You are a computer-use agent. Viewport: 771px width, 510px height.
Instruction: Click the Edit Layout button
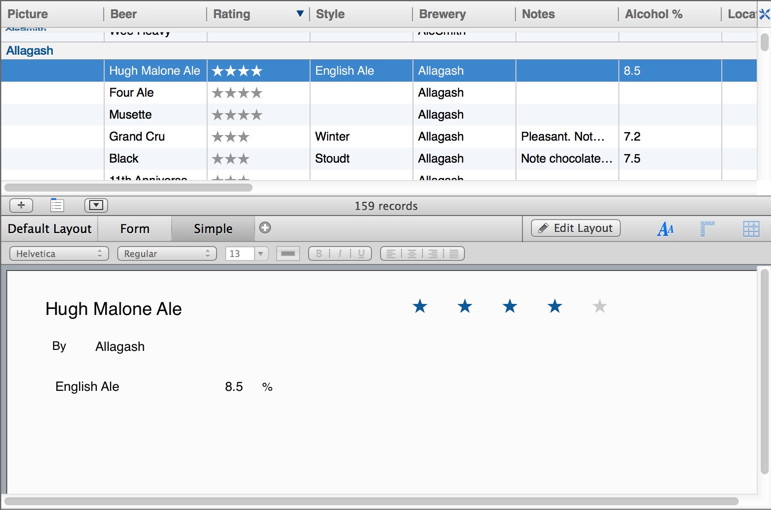[575, 228]
